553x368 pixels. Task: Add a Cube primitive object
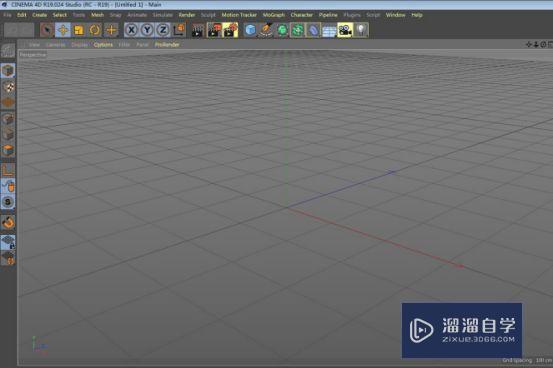pos(250,30)
